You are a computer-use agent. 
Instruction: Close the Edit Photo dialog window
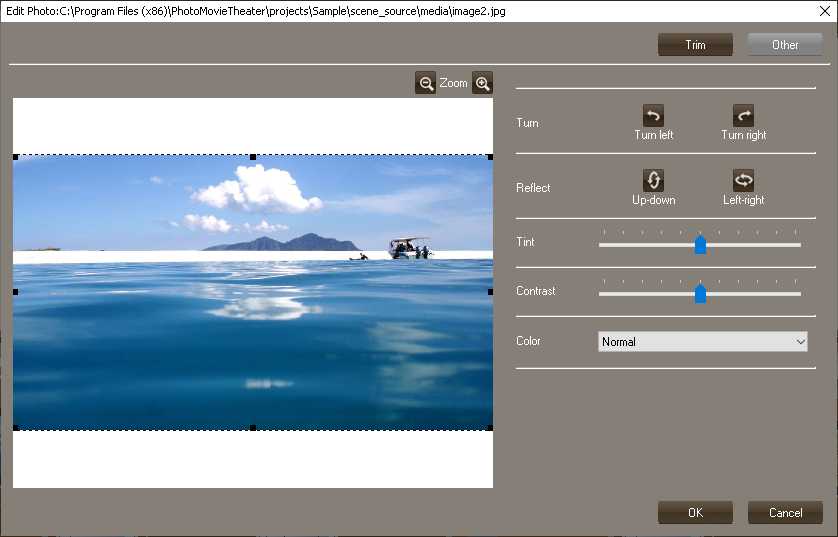pos(825,11)
